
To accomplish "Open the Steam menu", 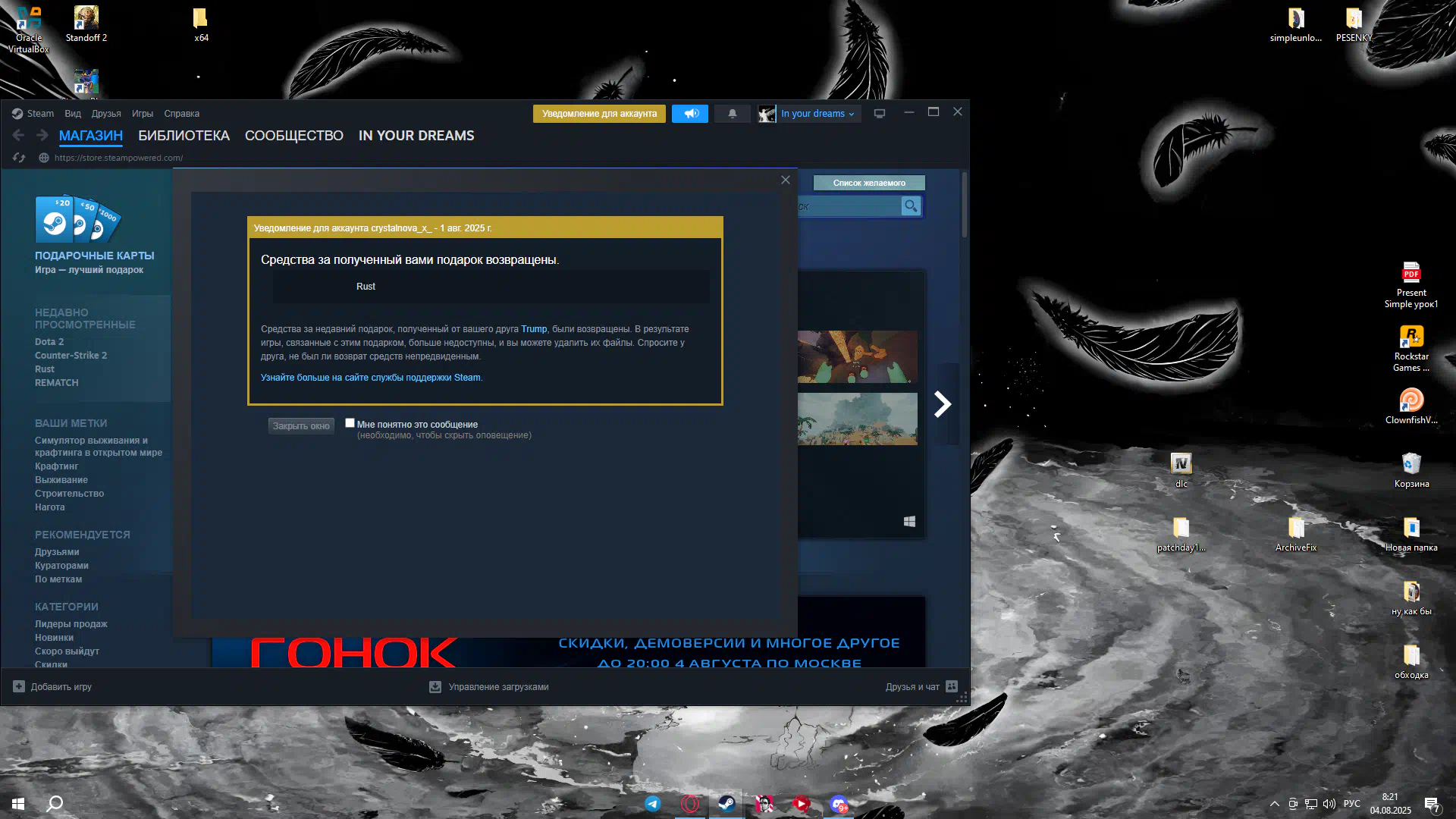I will tap(40, 114).
